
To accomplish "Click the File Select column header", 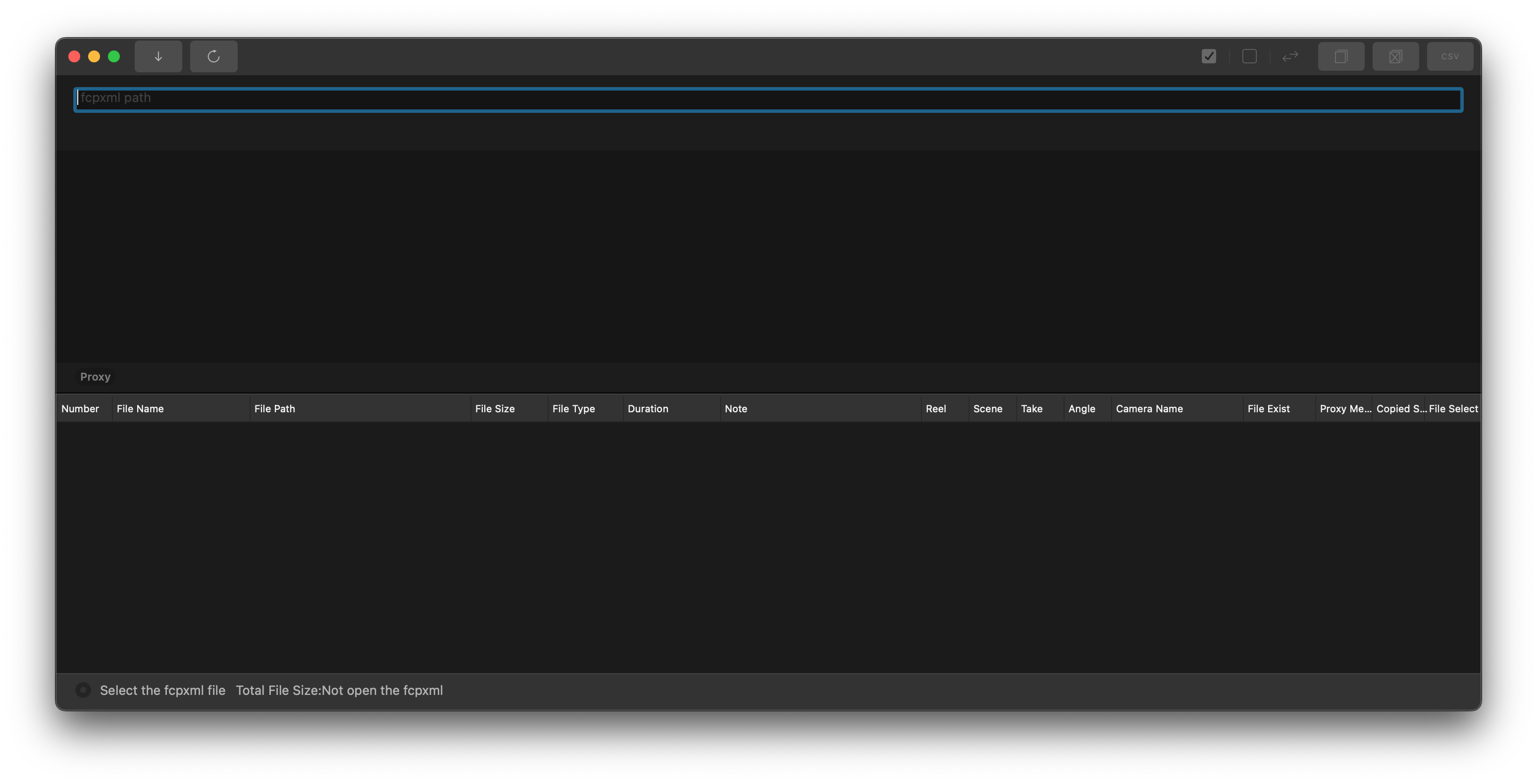I will coord(1453,408).
